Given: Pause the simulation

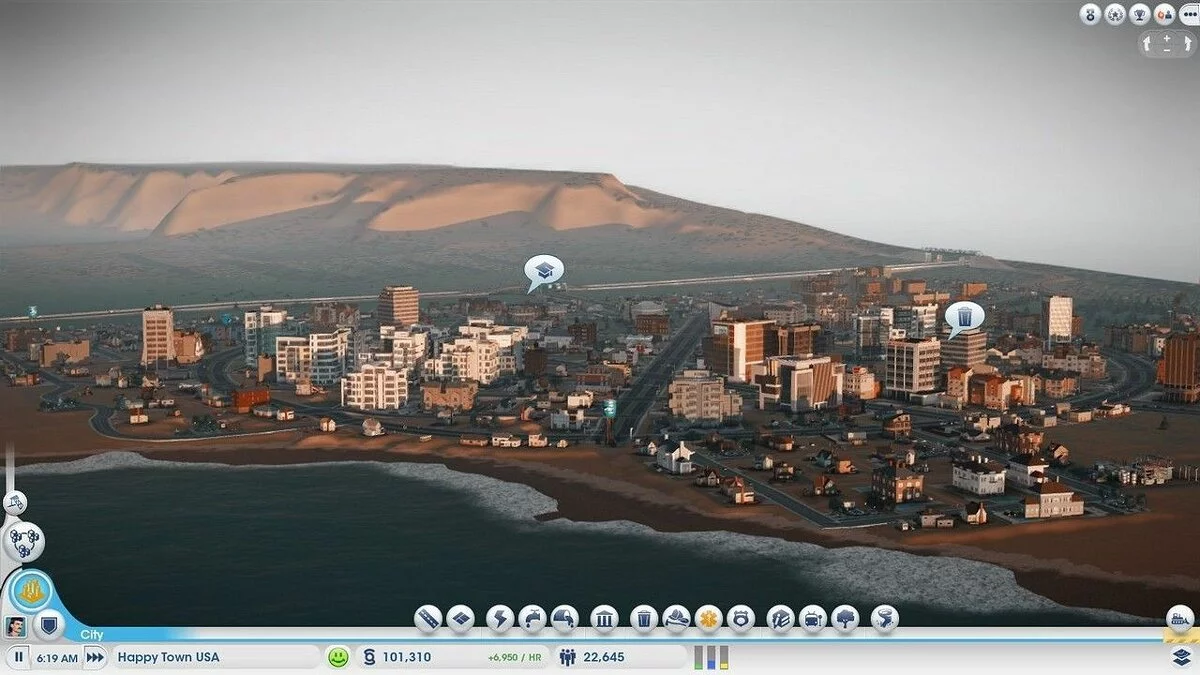Looking at the screenshot, I should tap(18, 657).
